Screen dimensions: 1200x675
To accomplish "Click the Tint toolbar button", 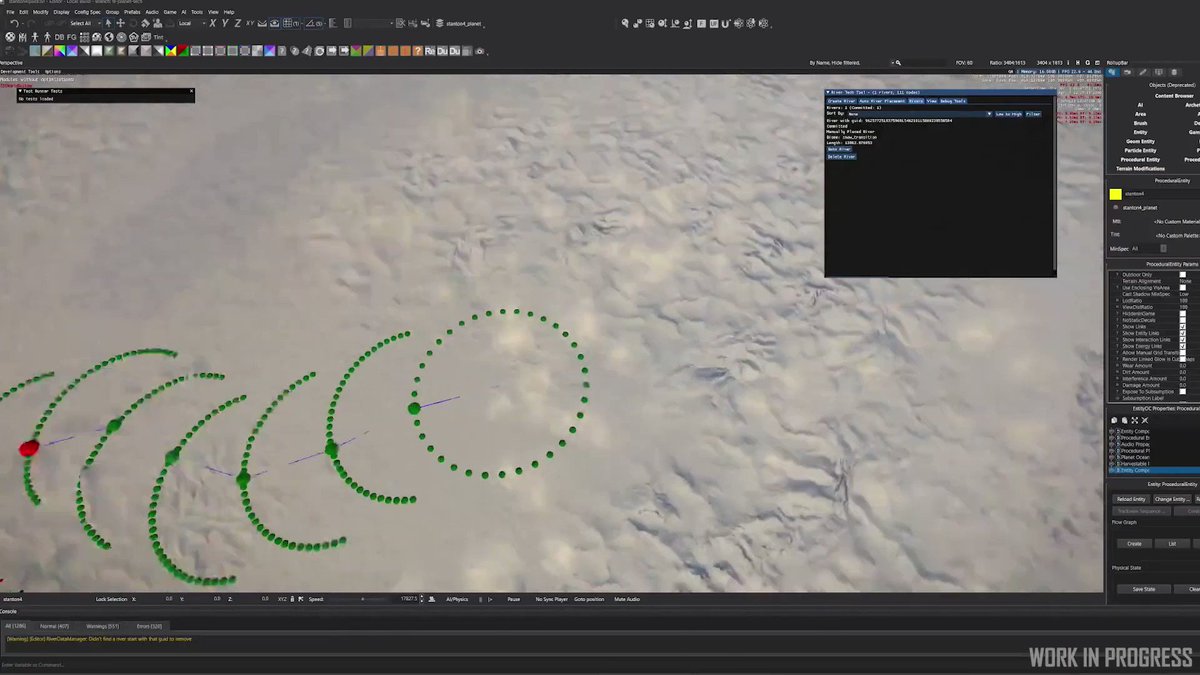I will pyautogui.click(x=158, y=37).
